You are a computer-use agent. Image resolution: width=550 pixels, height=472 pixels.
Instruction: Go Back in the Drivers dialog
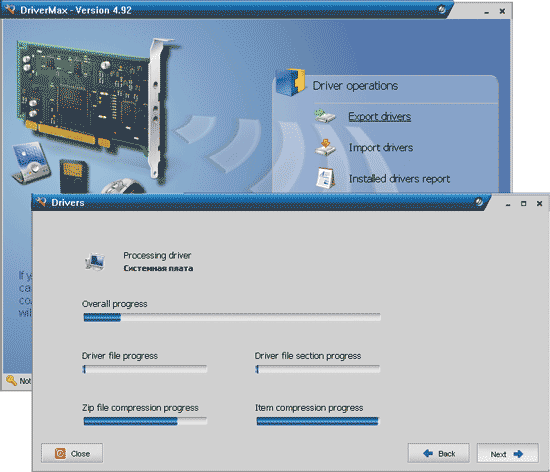(x=438, y=453)
